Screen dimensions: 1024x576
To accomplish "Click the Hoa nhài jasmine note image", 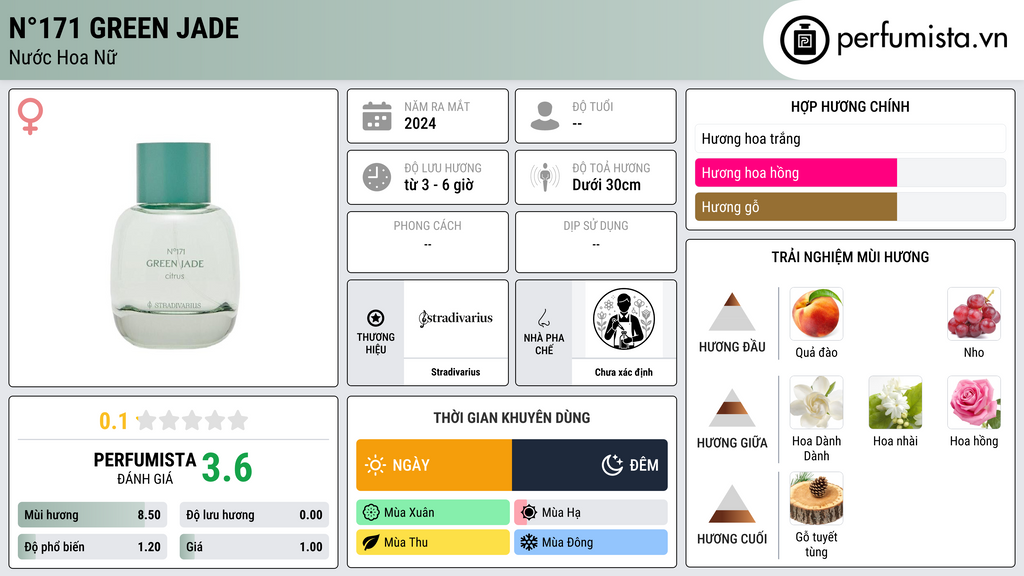I will point(895,402).
